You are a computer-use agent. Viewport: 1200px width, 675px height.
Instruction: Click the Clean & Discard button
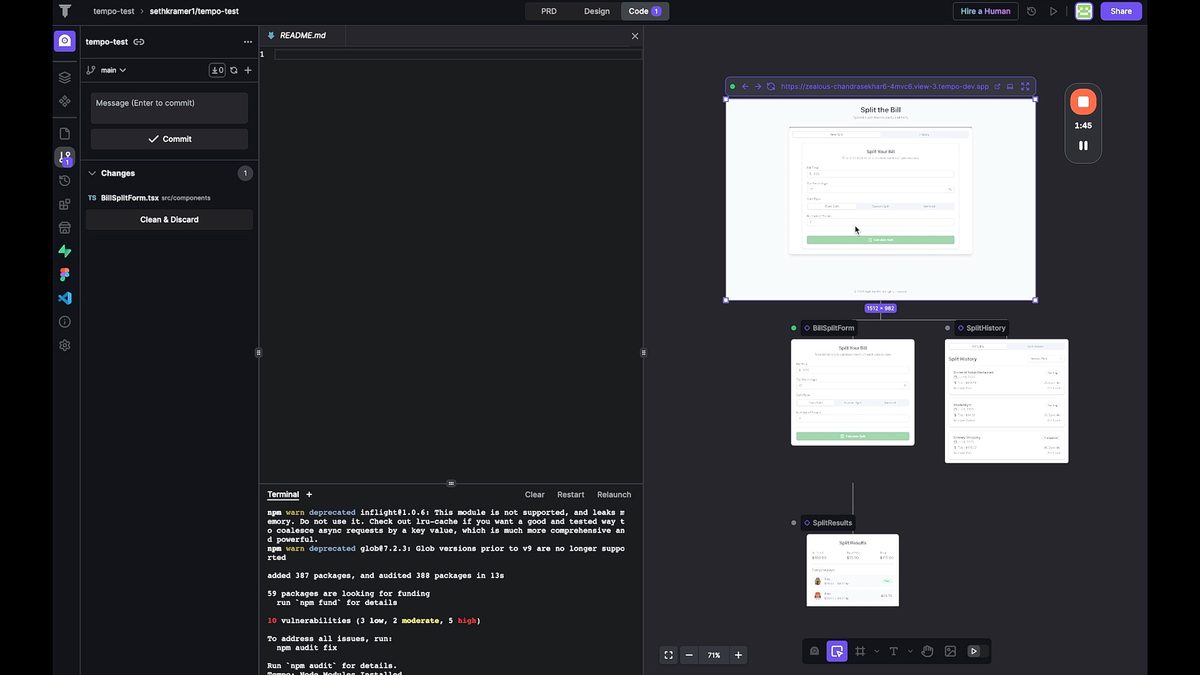[x=169, y=219]
